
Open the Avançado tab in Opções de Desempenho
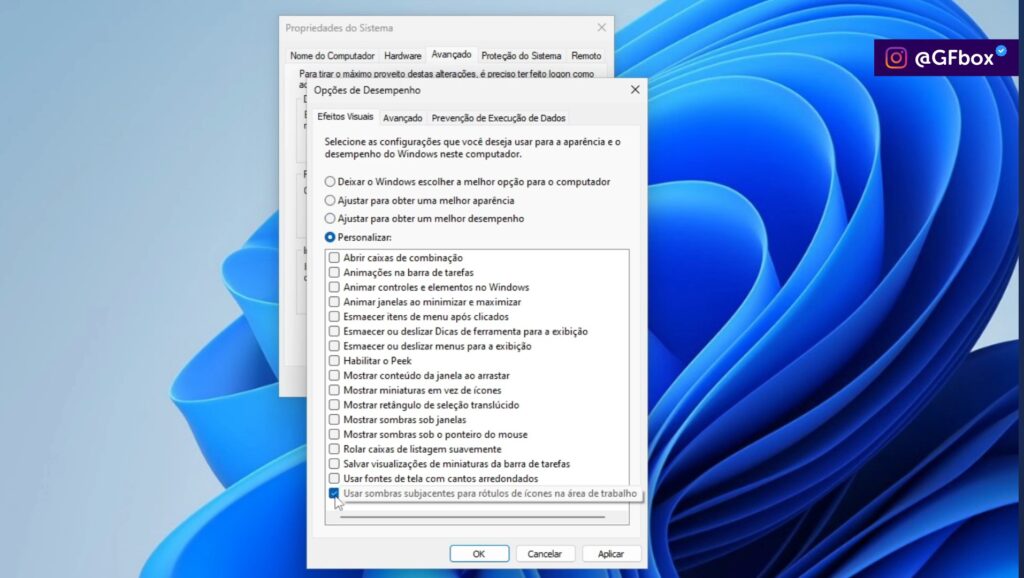(x=402, y=118)
